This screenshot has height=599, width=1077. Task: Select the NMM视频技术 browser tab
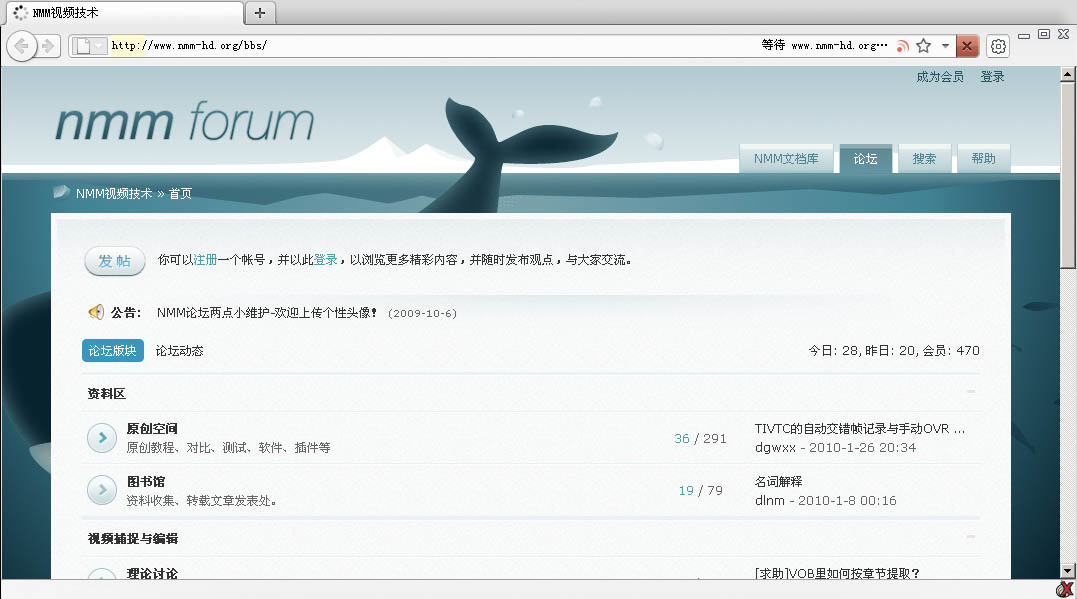tap(124, 12)
